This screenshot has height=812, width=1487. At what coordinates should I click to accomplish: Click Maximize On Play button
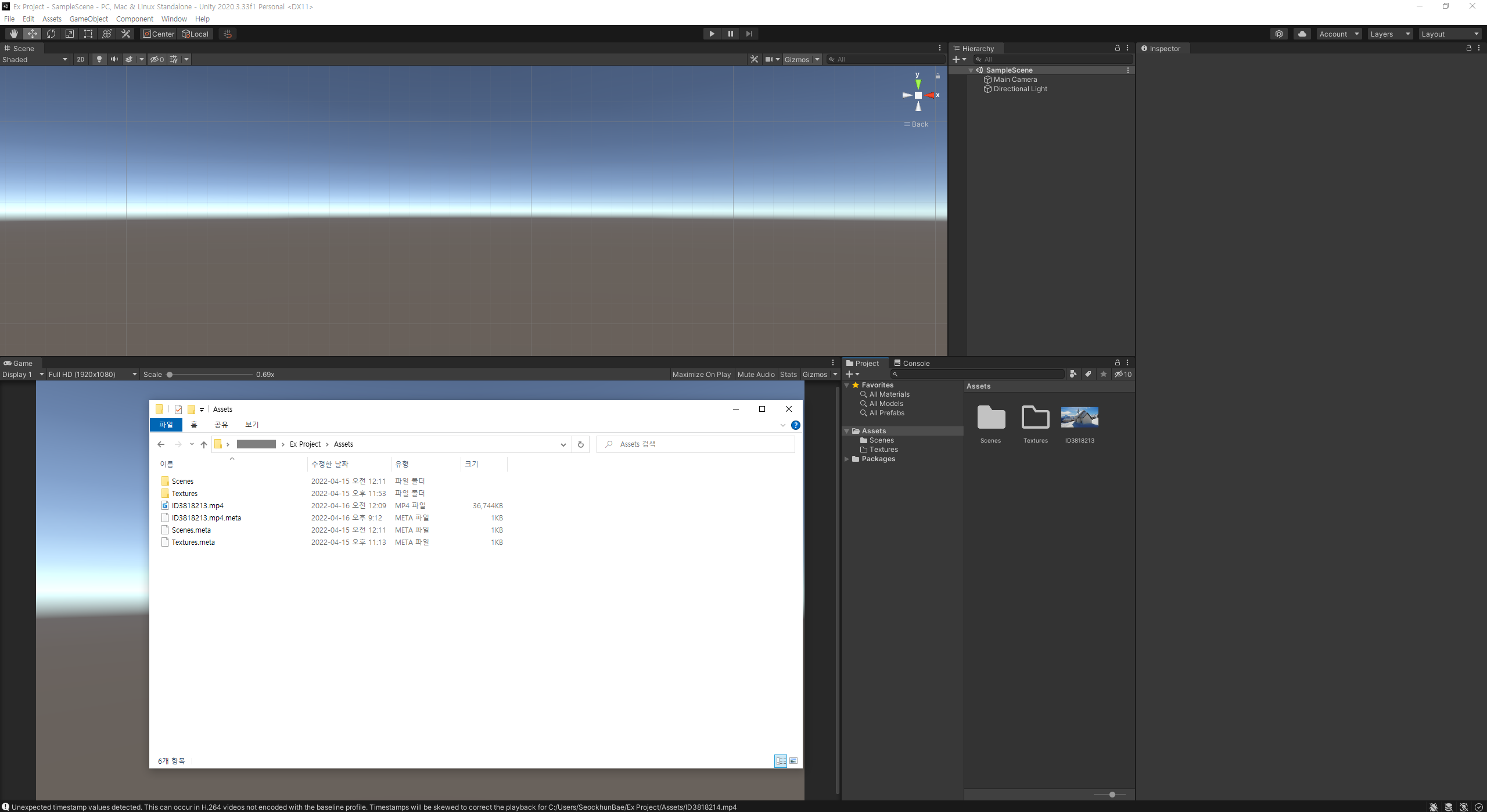[x=701, y=374]
